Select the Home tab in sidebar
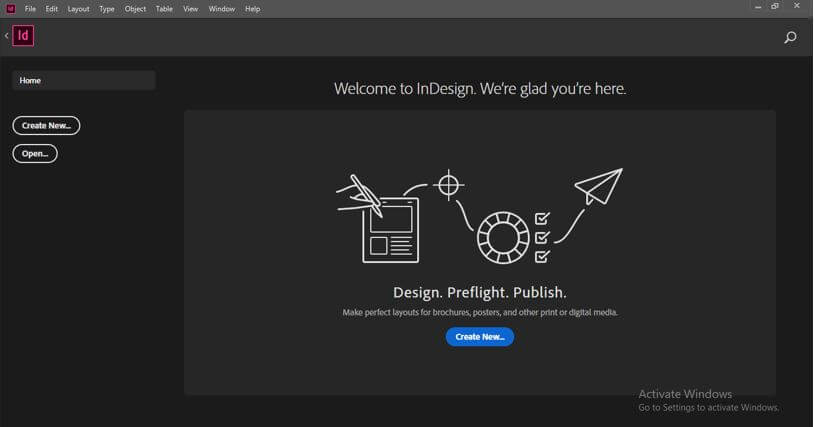The width and height of the screenshot is (815, 427). pyautogui.click(x=84, y=81)
